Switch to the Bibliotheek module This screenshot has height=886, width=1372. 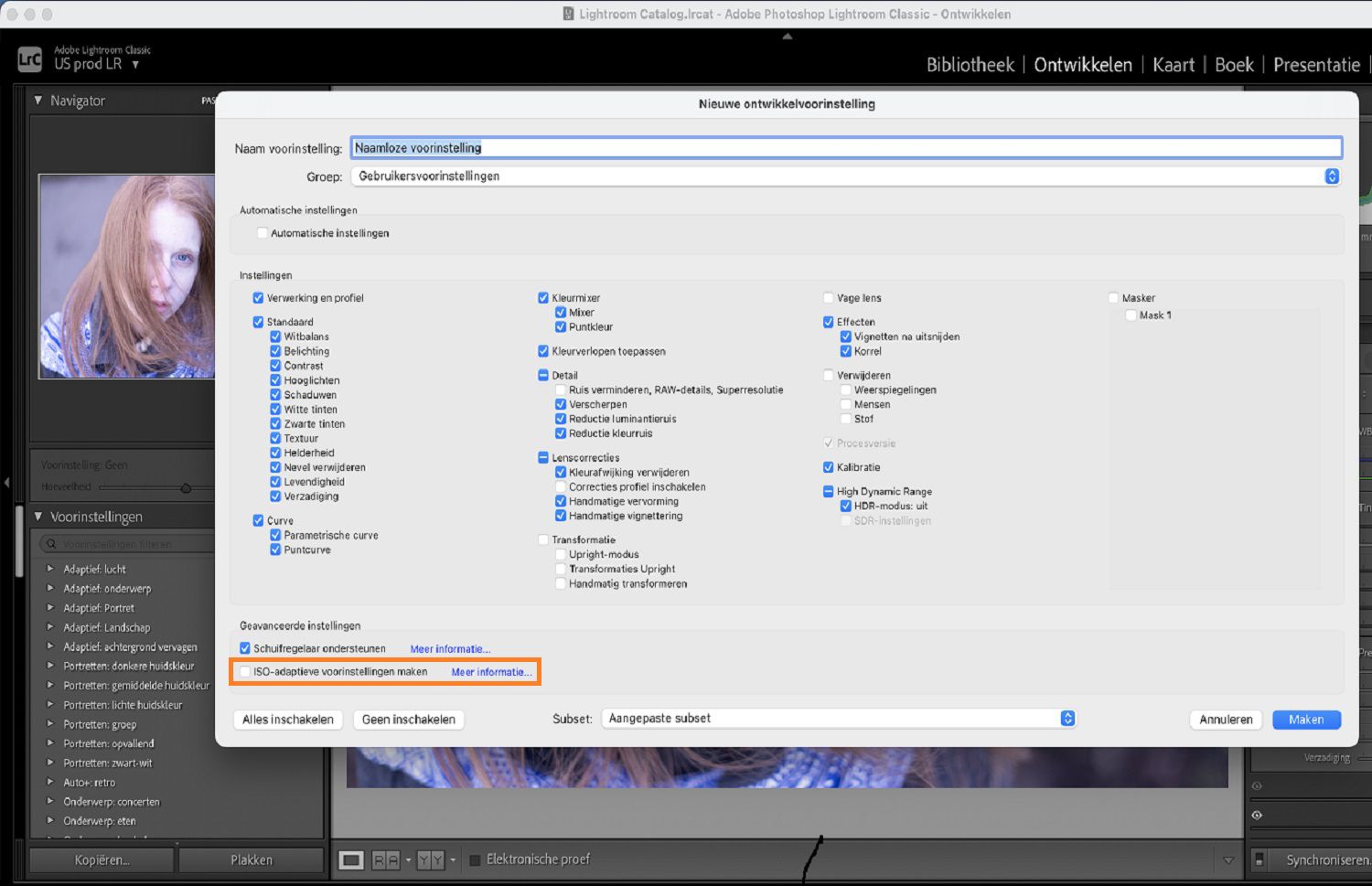click(x=970, y=65)
